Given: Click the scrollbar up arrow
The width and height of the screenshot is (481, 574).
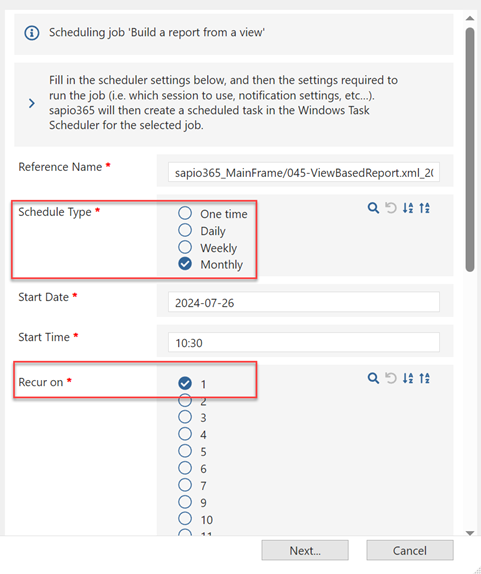Looking at the screenshot, I should click(470, 18).
